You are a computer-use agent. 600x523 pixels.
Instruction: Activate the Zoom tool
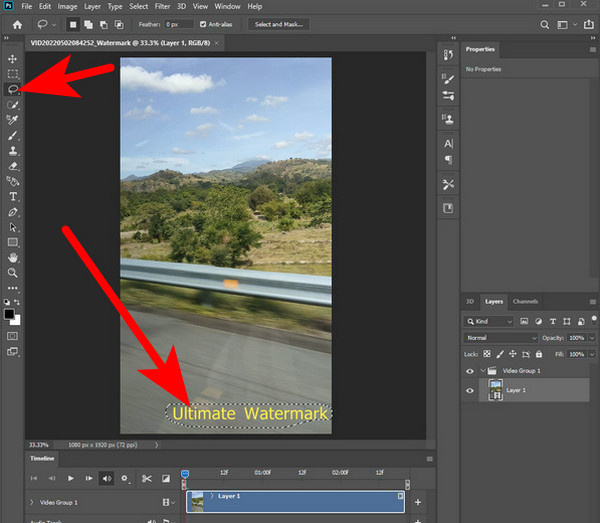[13, 272]
